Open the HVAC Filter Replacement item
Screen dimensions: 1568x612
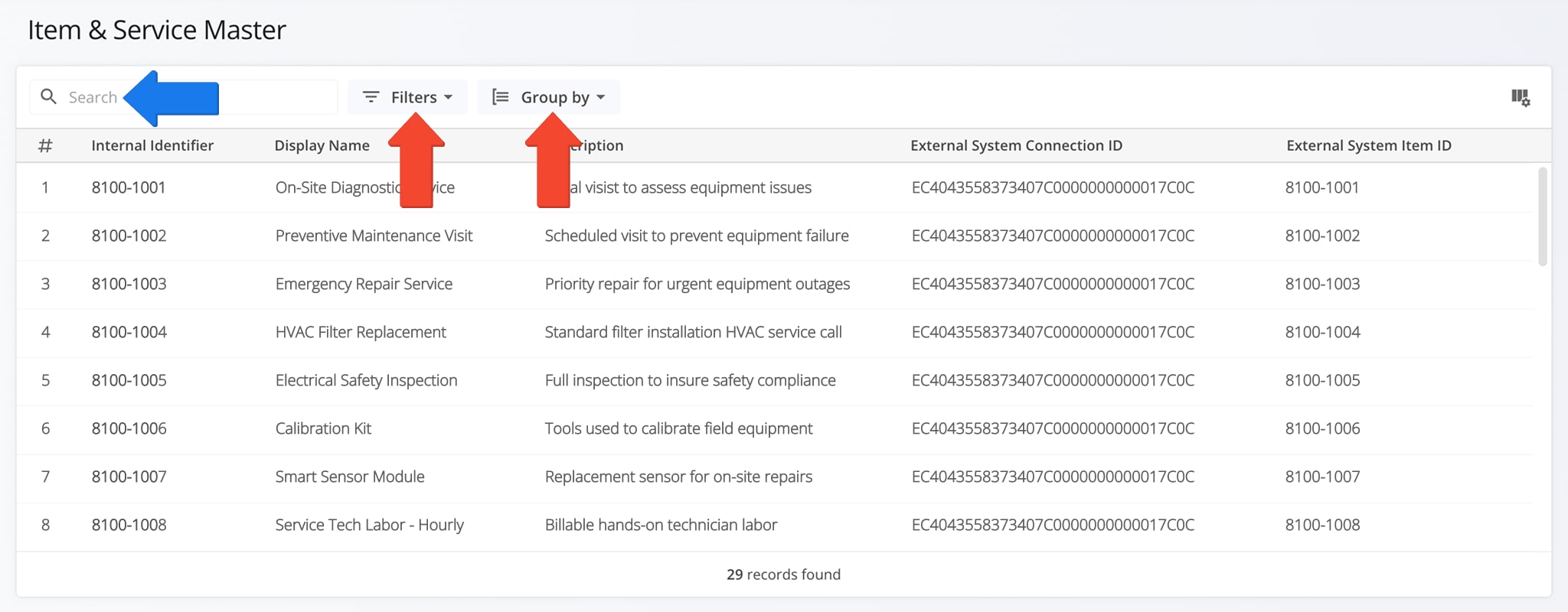[361, 332]
